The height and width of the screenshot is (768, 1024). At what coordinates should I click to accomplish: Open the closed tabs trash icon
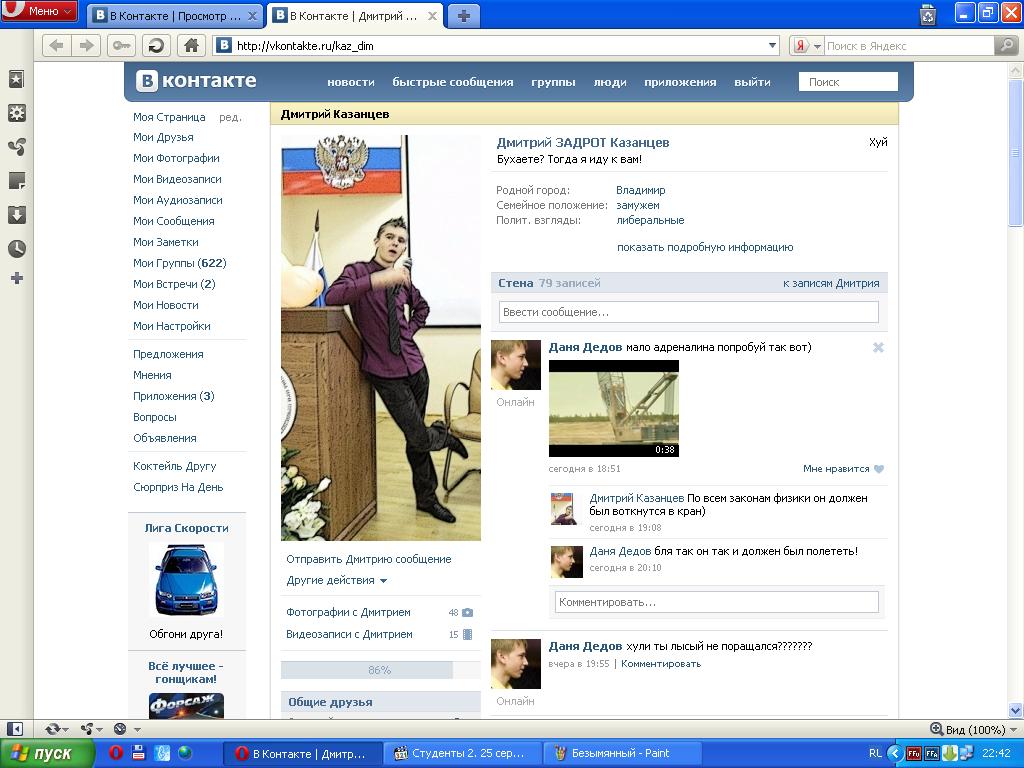point(928,14)
